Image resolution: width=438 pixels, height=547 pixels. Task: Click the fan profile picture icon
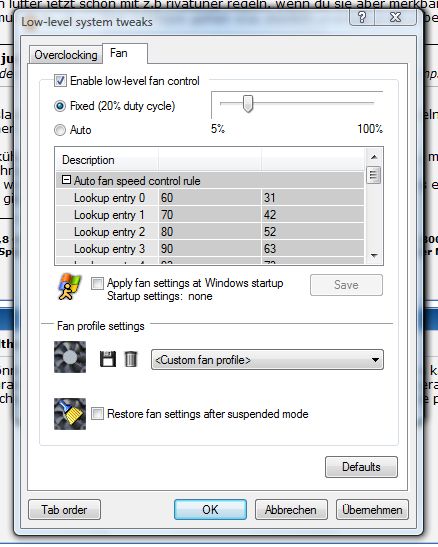[70, 357]
